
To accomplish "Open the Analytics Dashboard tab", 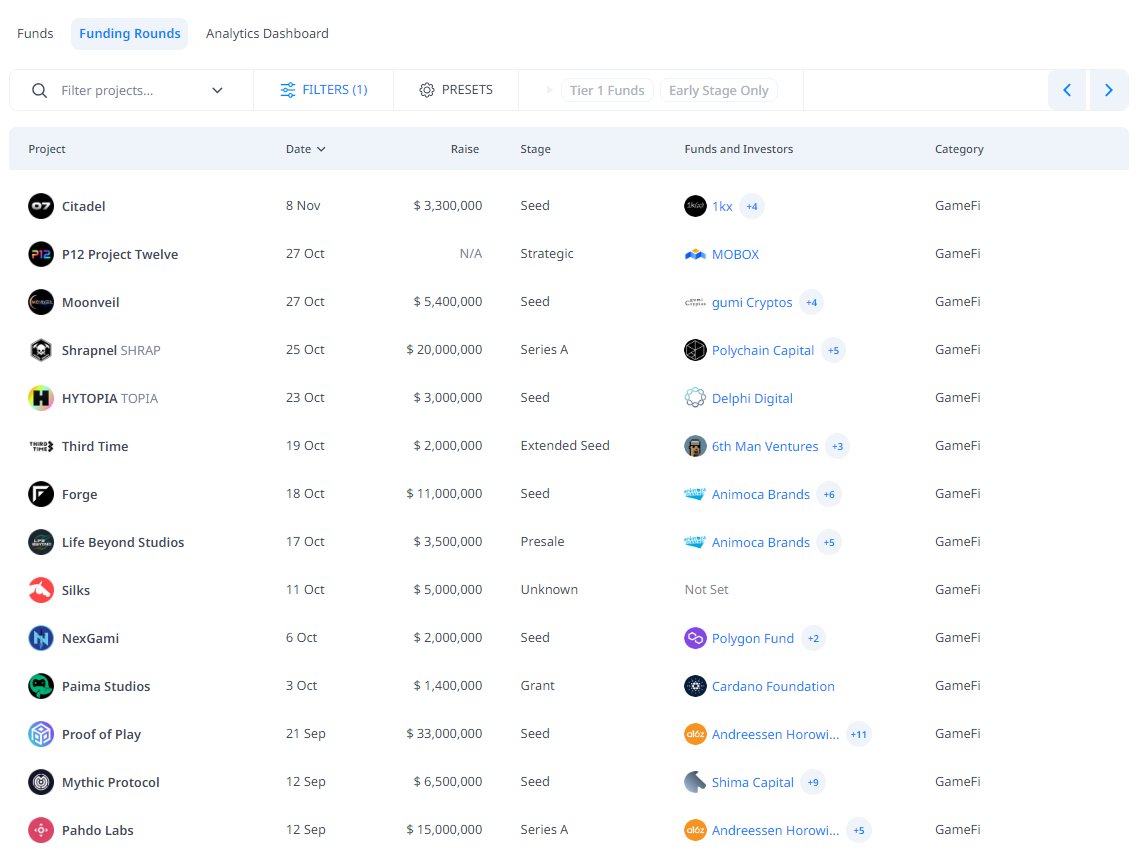I will [x=267, y=33].
